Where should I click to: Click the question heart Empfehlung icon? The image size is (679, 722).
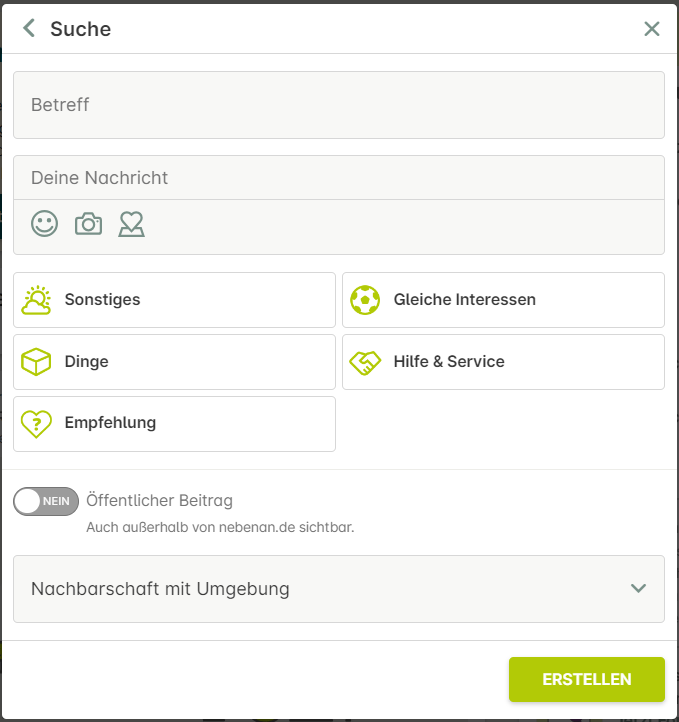(x=36, y=424)
